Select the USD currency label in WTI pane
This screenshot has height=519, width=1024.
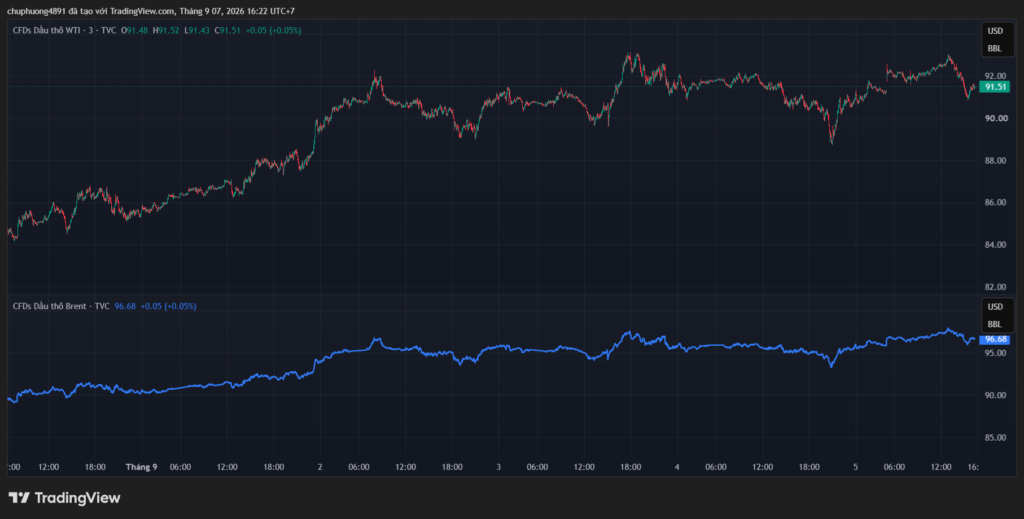click(995, 31)
